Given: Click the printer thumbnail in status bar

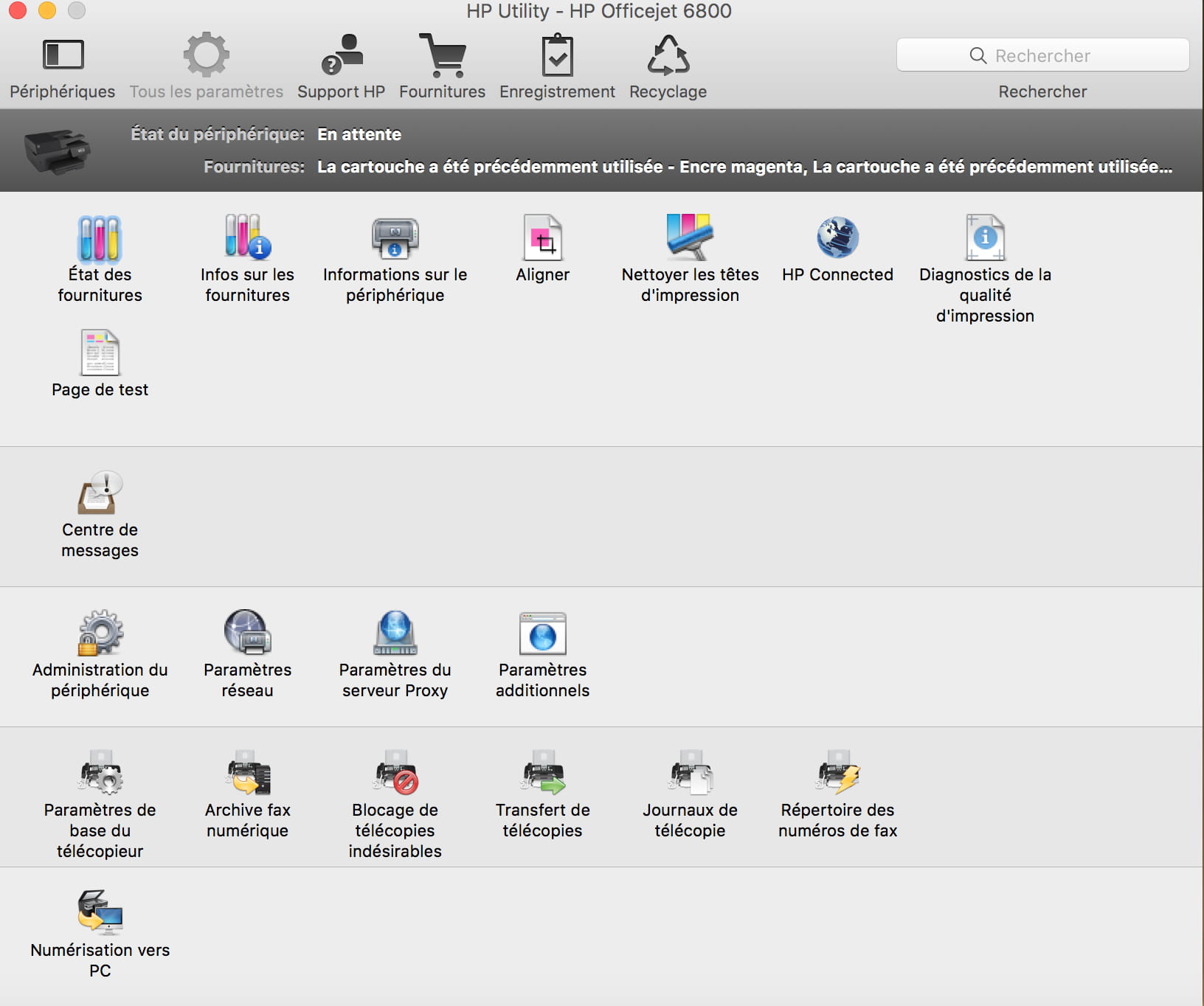Looking at the screenshot, I should click(x=57, y=151).
